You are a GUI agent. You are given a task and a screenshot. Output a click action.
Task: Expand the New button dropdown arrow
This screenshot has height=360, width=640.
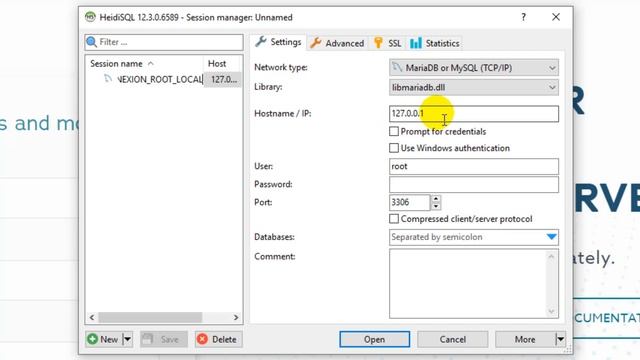(x=127, y=339)
